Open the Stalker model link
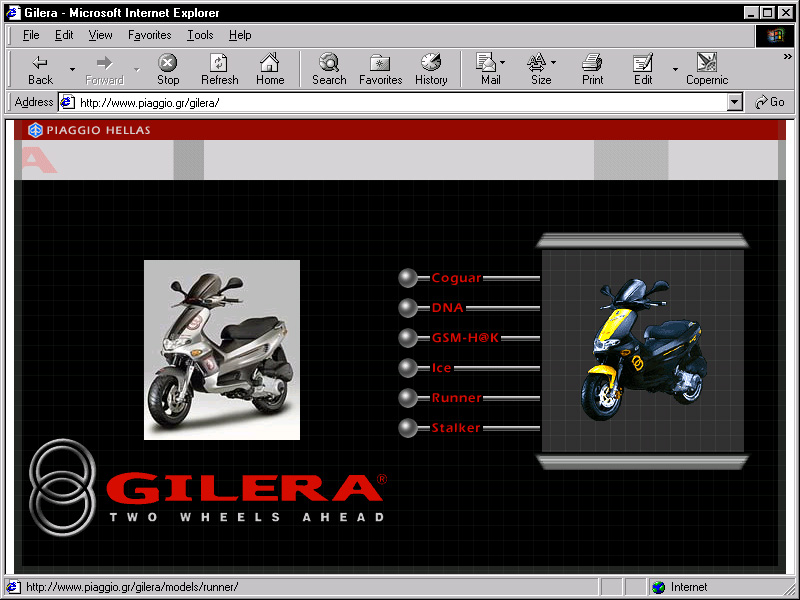The image size is (800, 600). (456, 428)
